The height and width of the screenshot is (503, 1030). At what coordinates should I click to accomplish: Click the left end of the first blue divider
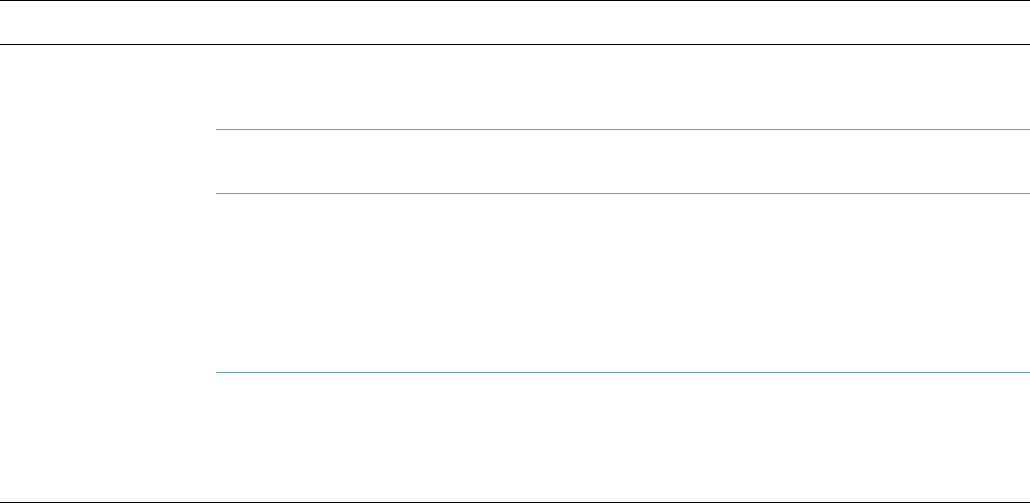(220, 129)
